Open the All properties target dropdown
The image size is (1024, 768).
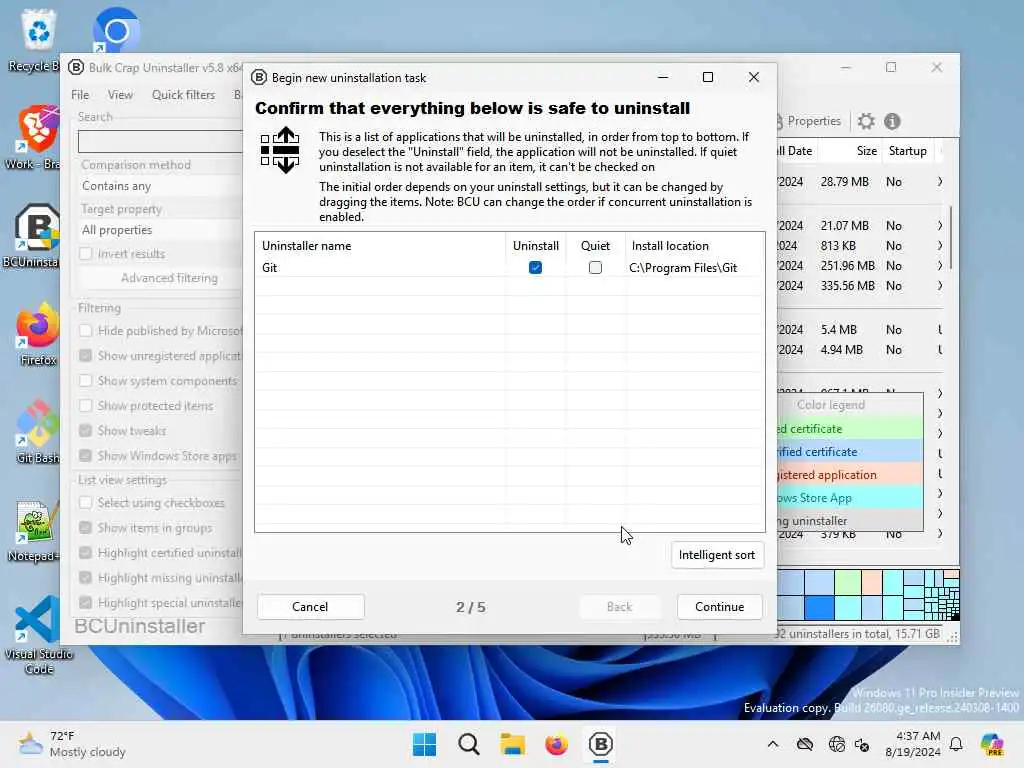[x=160, y=230]
